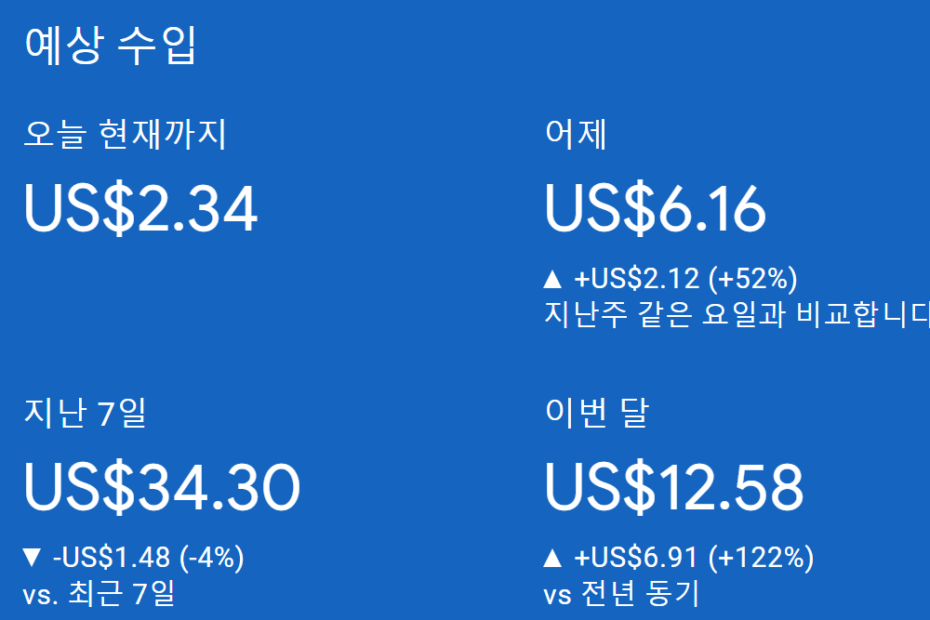Click the up triangle beside +US$6.91

click(x=552, y=558)
